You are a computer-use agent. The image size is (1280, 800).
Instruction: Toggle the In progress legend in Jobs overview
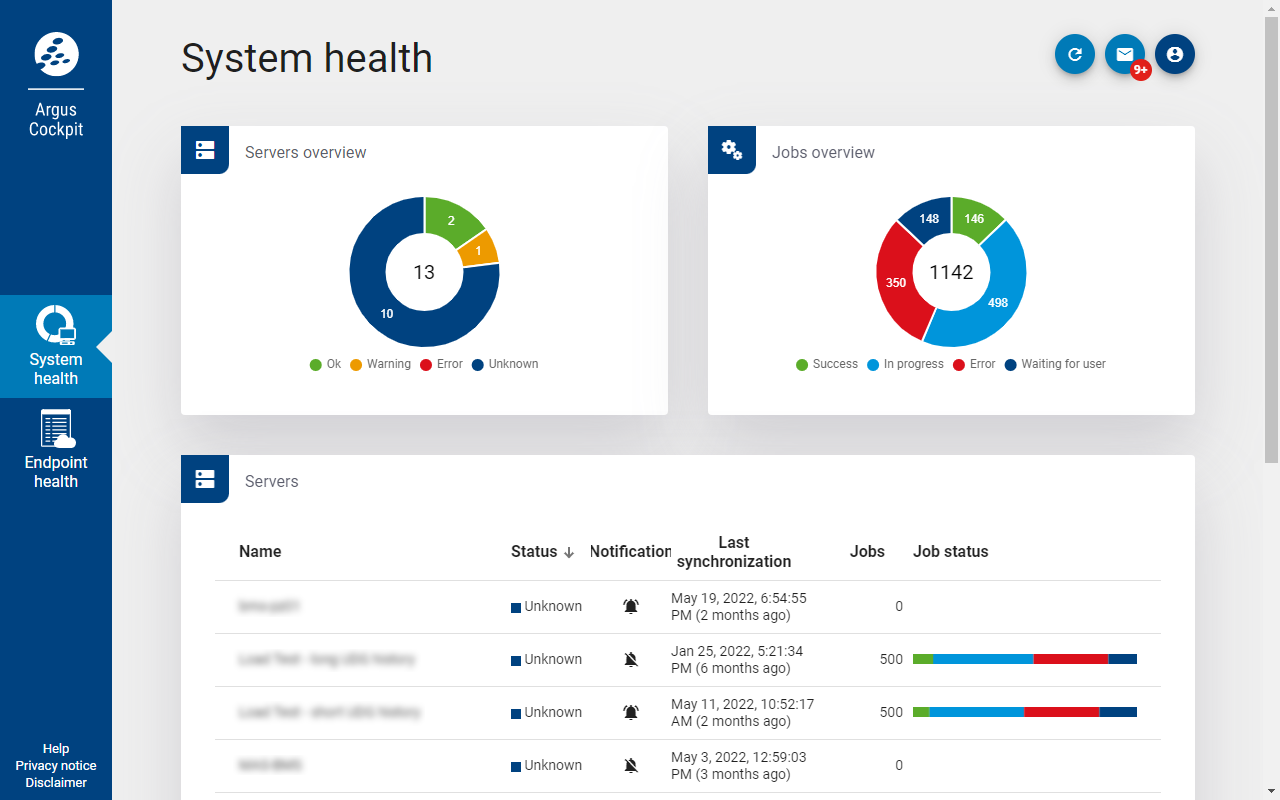(x=905, y=364)
